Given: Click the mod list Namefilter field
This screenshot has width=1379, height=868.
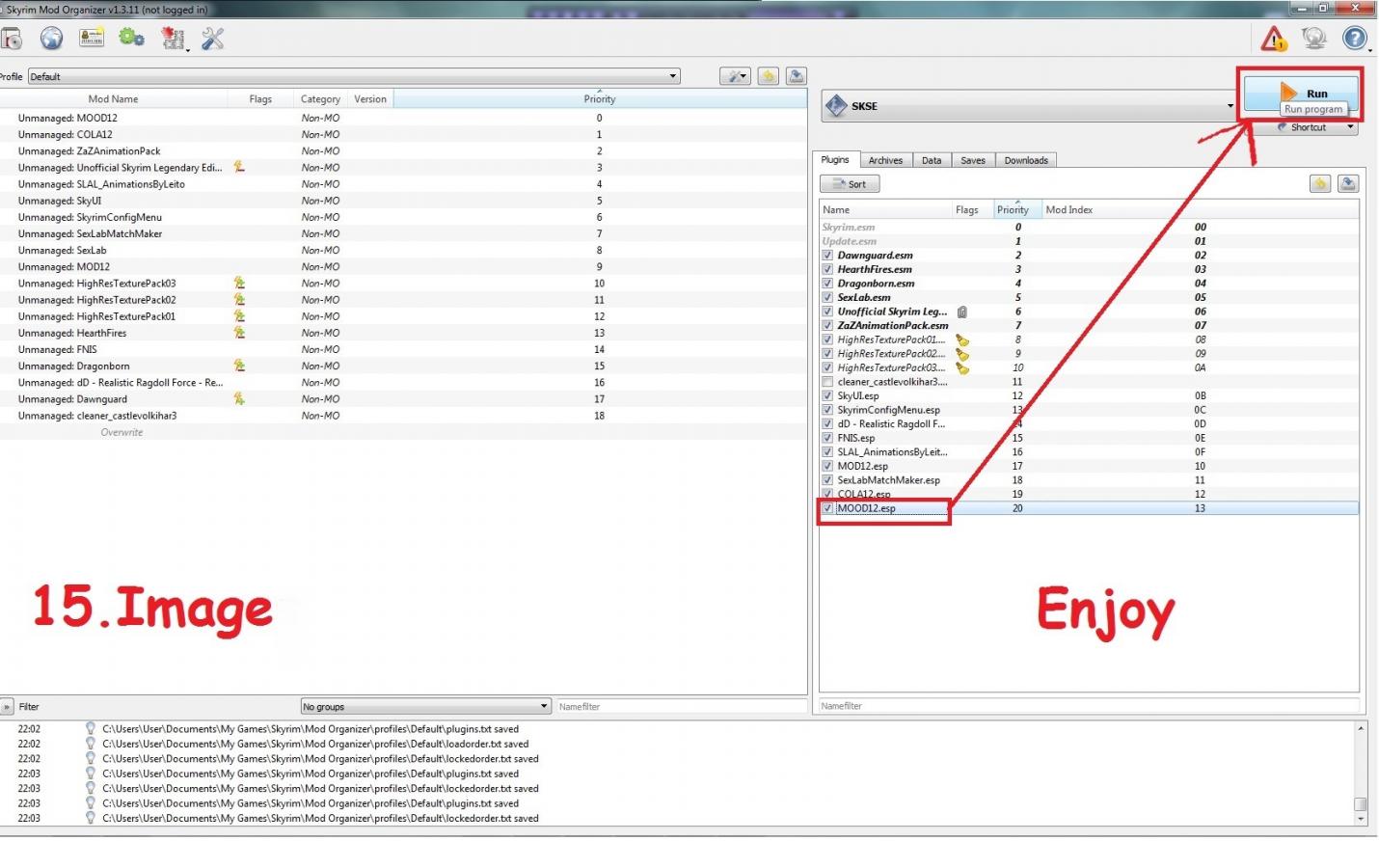Looking at the screenshot, I should [x=682, y=706].
